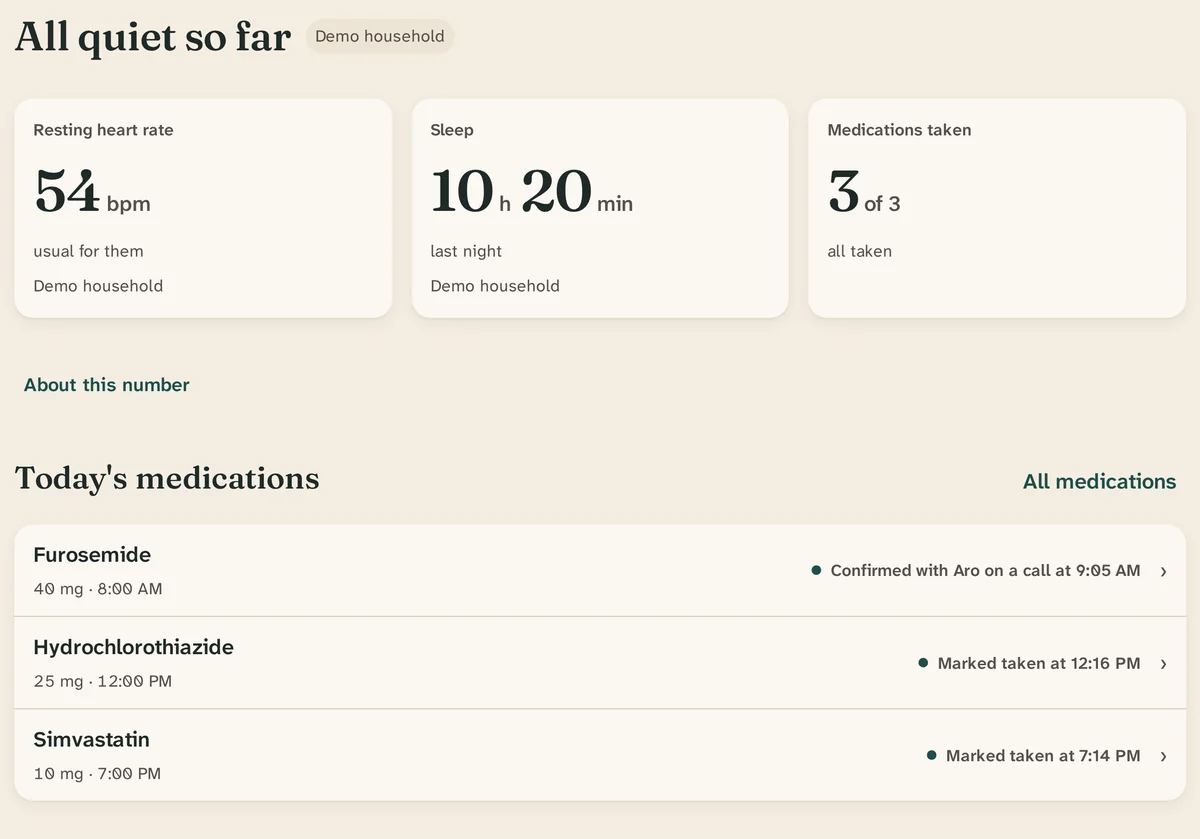Click Confirmed with Aro on a call status
The width and height of the screenshot is (1200, 839).
click(985, 571)
